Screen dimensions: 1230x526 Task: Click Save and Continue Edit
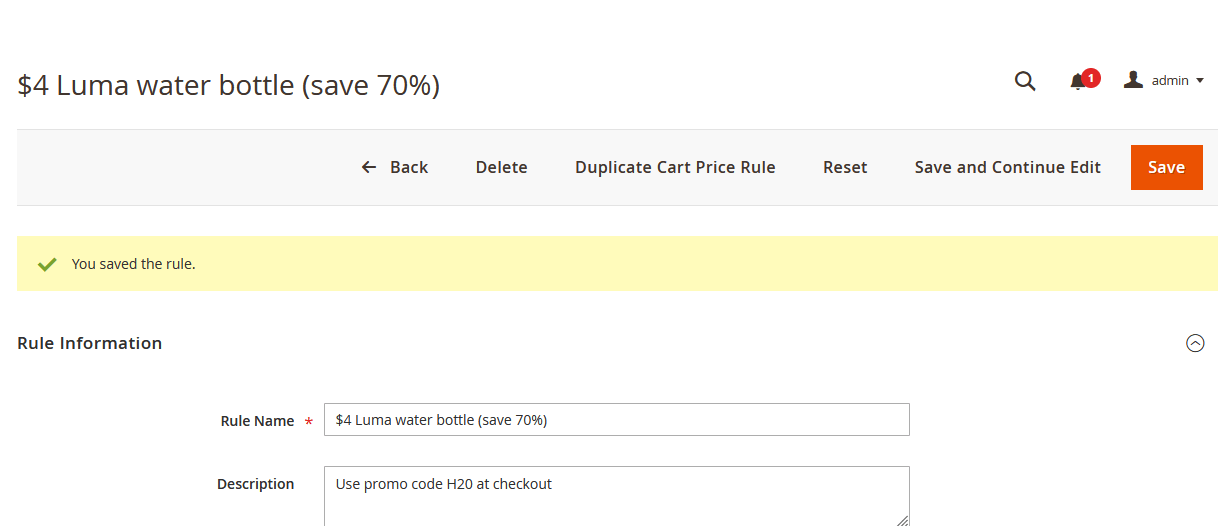[x=1007, y=167]
